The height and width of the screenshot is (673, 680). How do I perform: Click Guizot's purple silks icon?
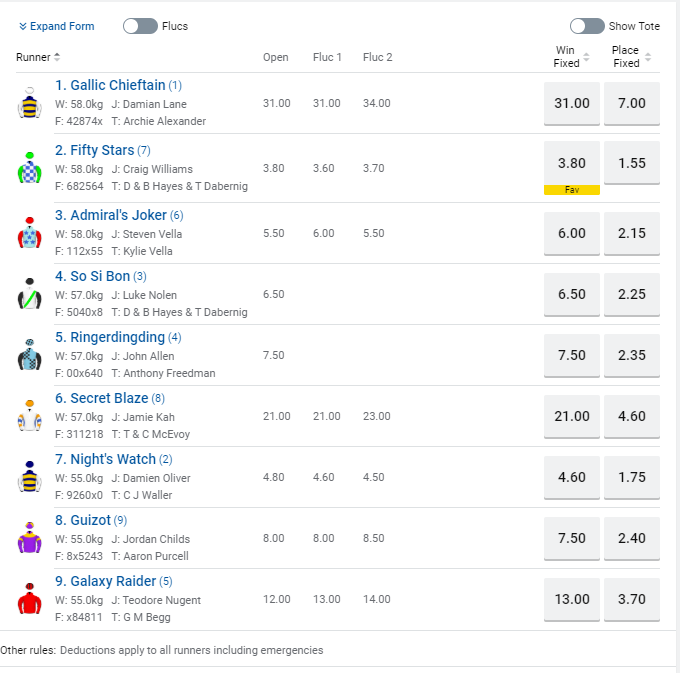[x=29, y=538]
